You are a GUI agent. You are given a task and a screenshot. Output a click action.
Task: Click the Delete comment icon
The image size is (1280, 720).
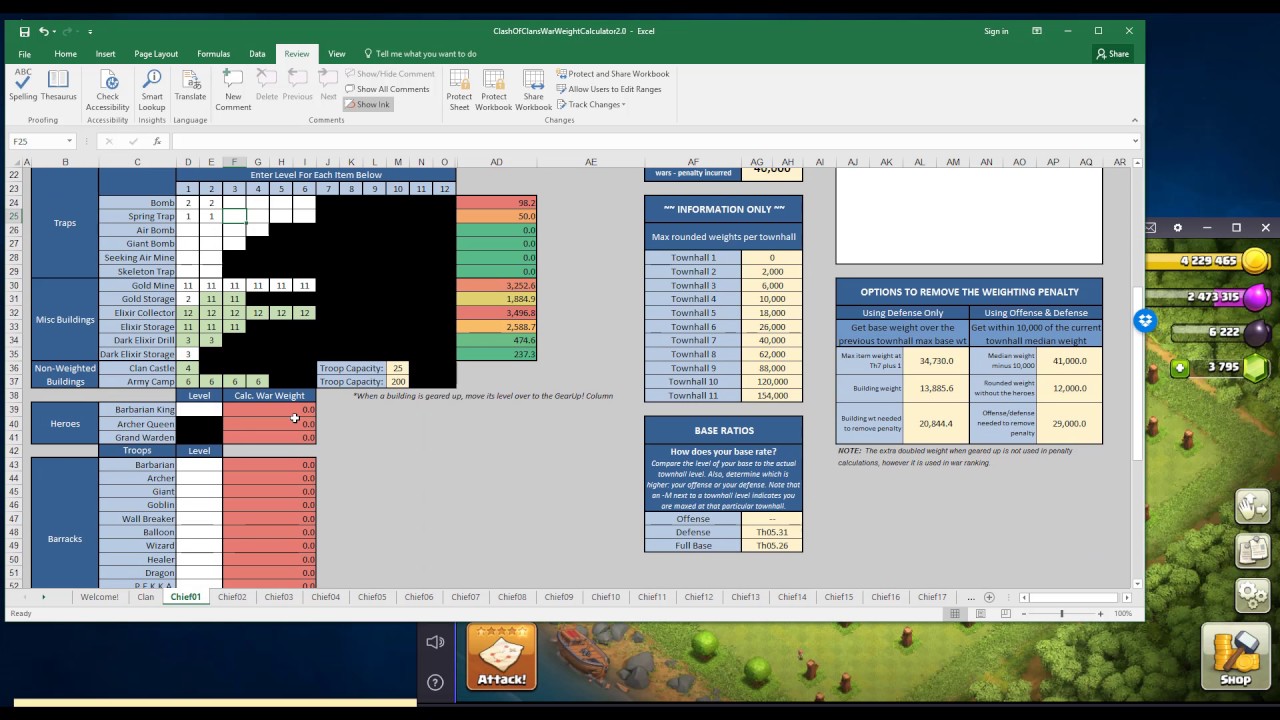click(x=266, y=86)
